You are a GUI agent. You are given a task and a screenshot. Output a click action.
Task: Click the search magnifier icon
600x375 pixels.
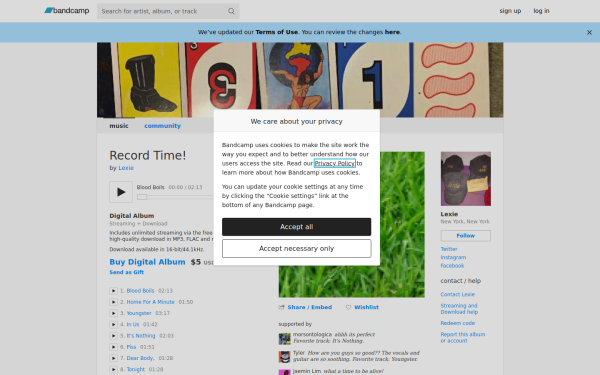point(231,11)
